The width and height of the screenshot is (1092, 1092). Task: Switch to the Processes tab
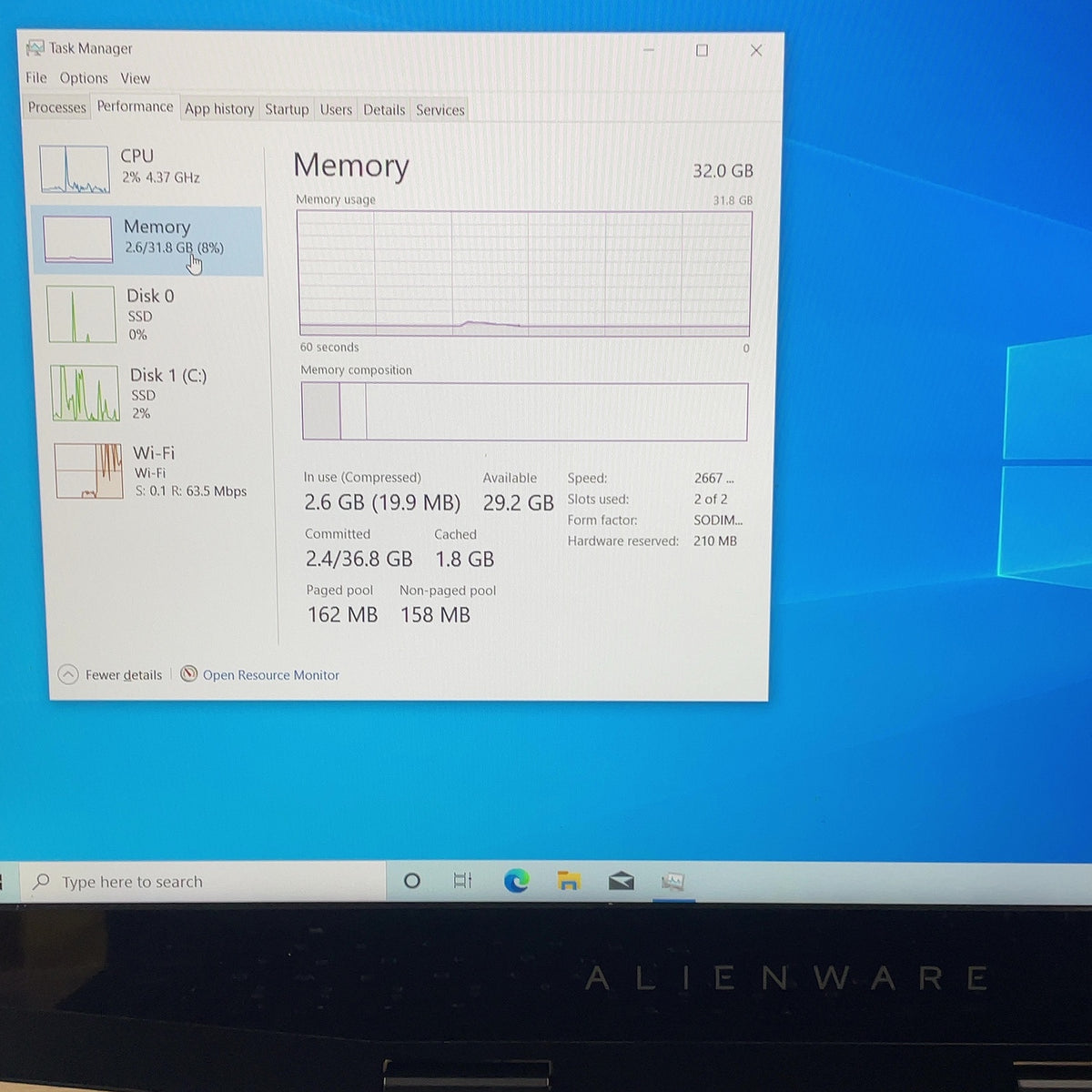point(56,107)
